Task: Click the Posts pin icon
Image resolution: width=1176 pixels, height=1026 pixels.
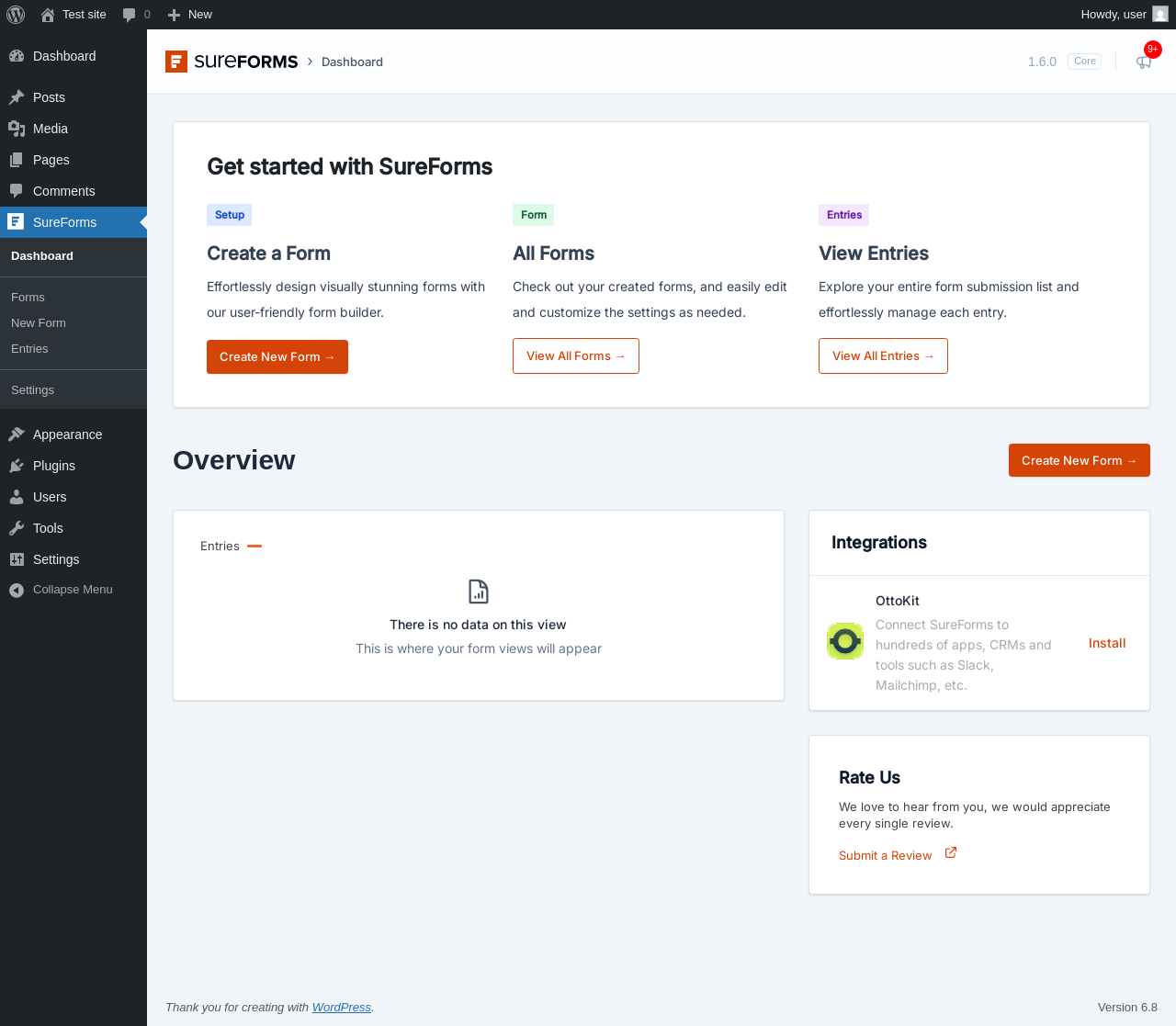Action: (17, 97)
